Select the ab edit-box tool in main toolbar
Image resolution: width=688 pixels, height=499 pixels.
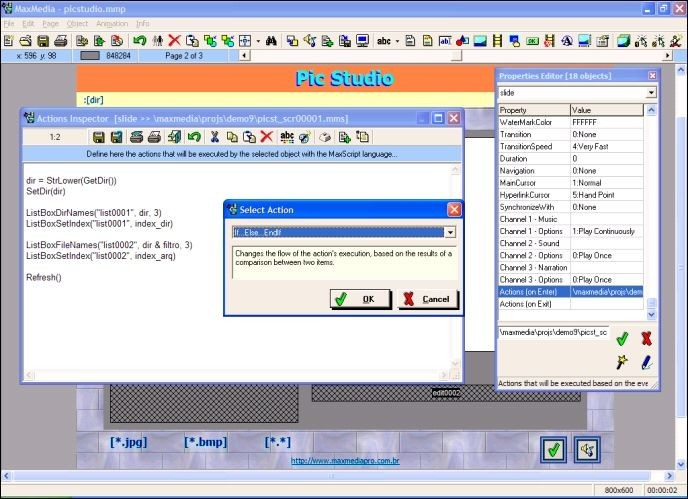[x=444, y=41]
